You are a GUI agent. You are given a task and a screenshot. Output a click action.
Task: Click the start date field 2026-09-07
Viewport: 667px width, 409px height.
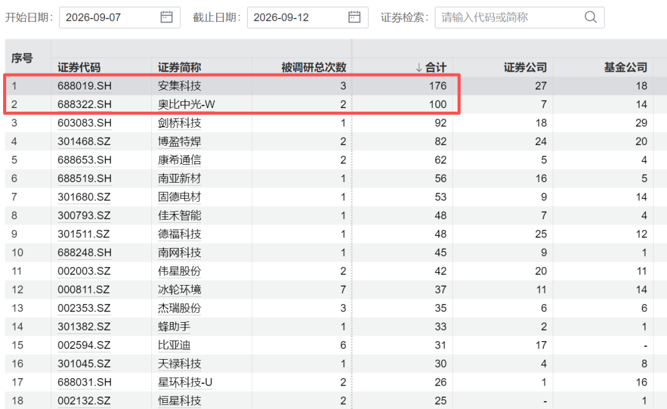[x=120, y=17]
